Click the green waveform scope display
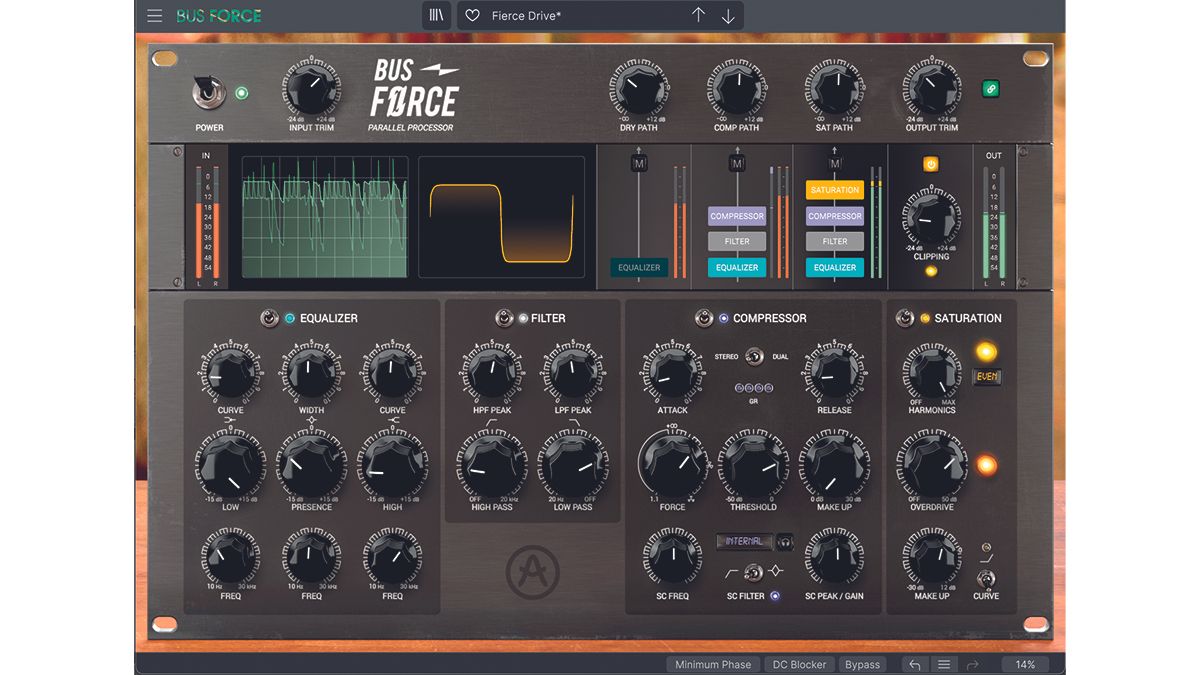Viewport: 1200px width, 675px height. coord(325,216)
